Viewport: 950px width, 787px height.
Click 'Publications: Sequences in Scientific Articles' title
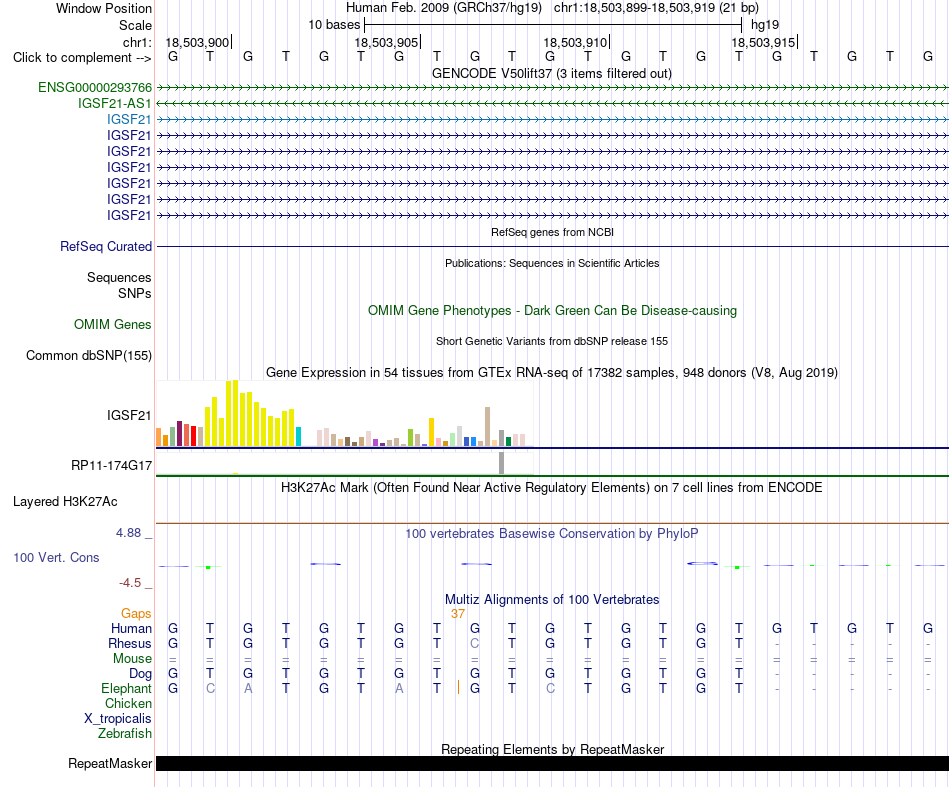coord(552,263)
